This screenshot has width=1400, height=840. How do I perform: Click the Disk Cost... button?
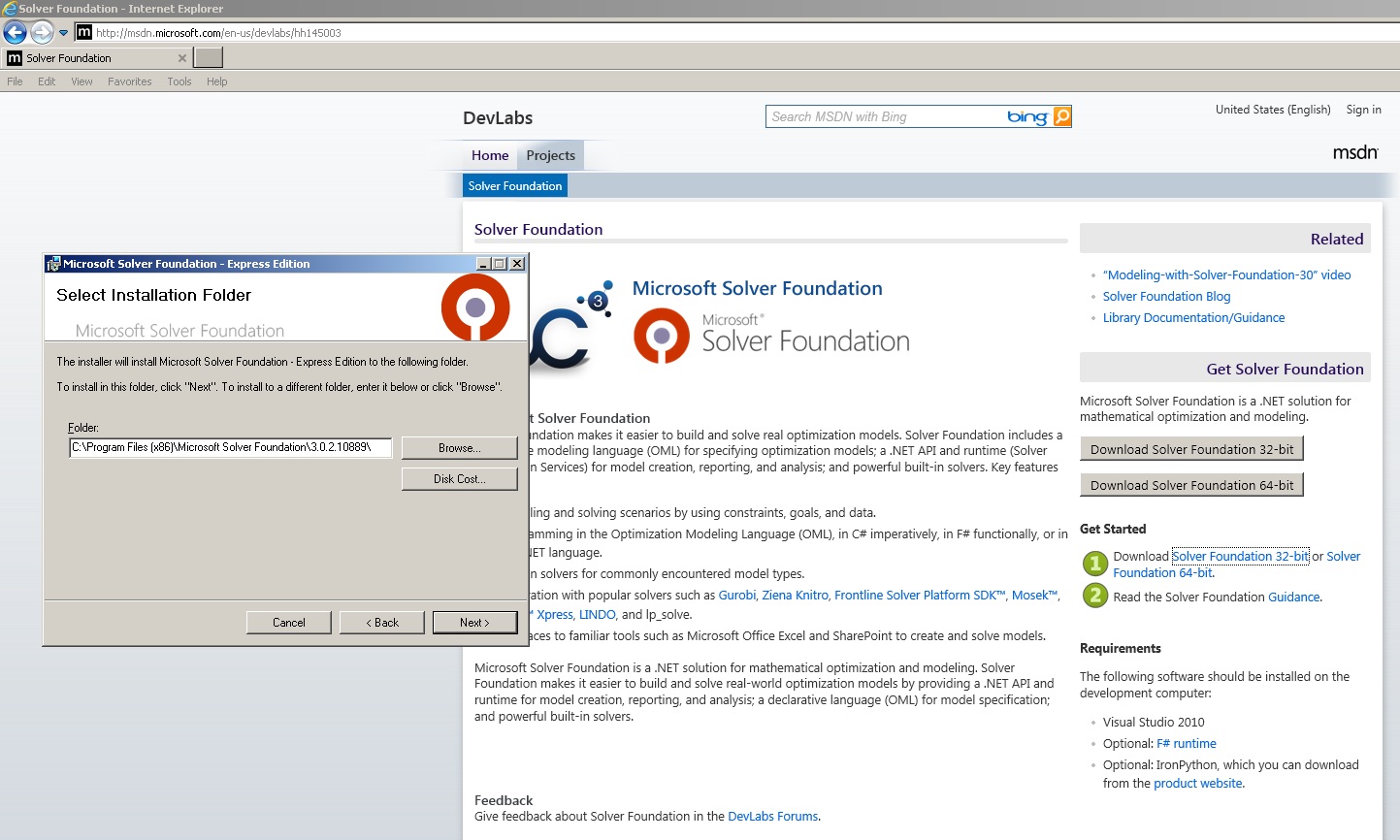[459, 479]
